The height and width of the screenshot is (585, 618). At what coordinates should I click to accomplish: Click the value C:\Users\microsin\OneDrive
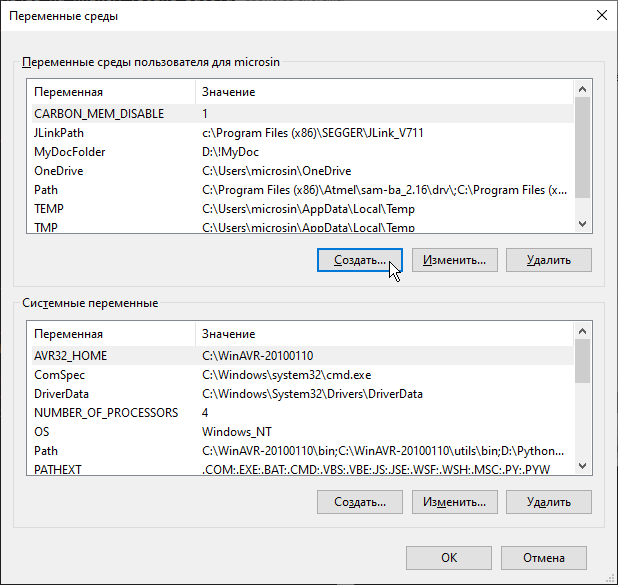pyautogui.click(x=276, y=171)
